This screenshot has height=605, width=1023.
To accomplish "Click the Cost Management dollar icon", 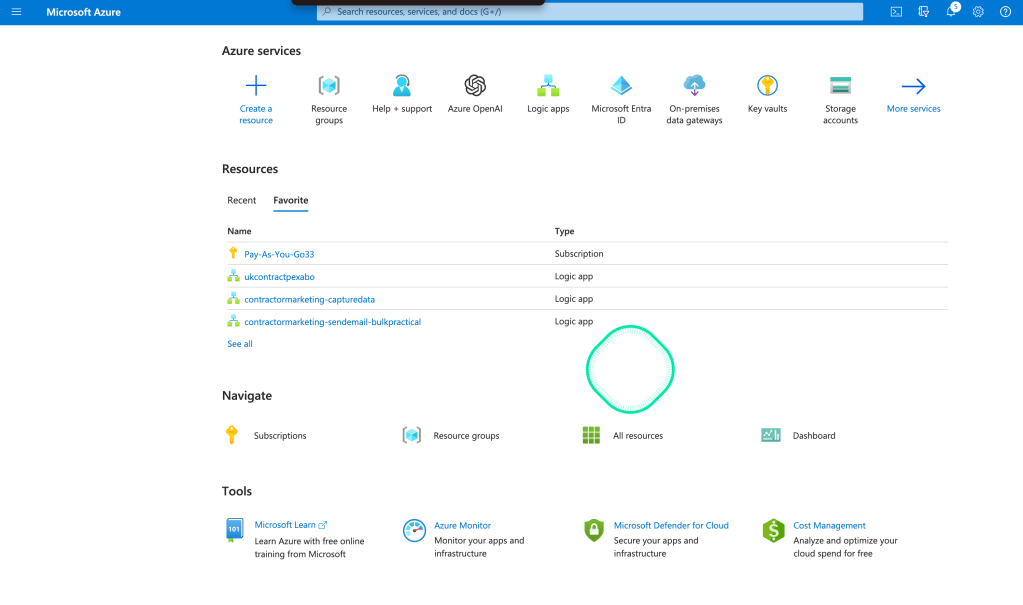I will pyautogui.click(x=773, y=531).
